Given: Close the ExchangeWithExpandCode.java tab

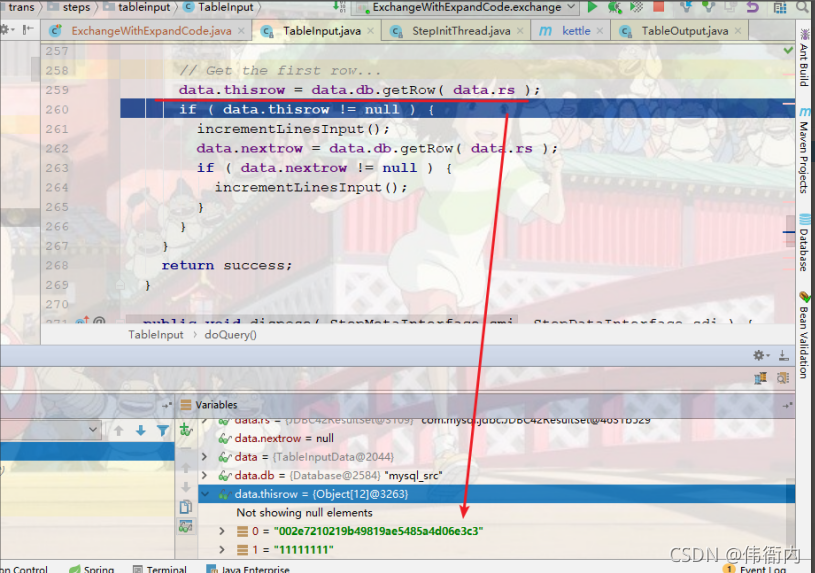Looking at the screenshot, I should point(241,31).
